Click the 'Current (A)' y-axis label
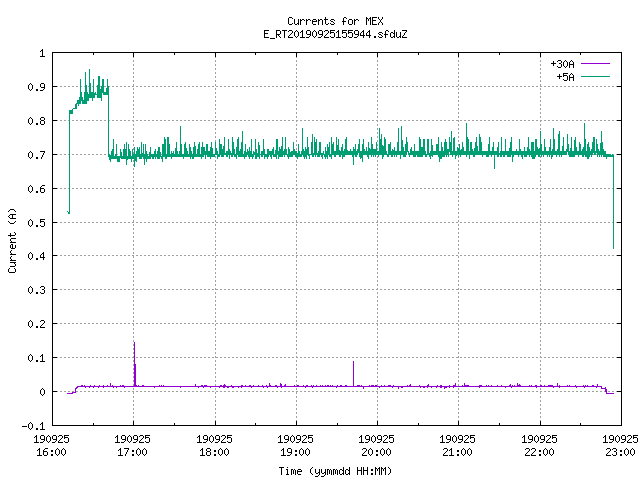 (x=12, y=240)
